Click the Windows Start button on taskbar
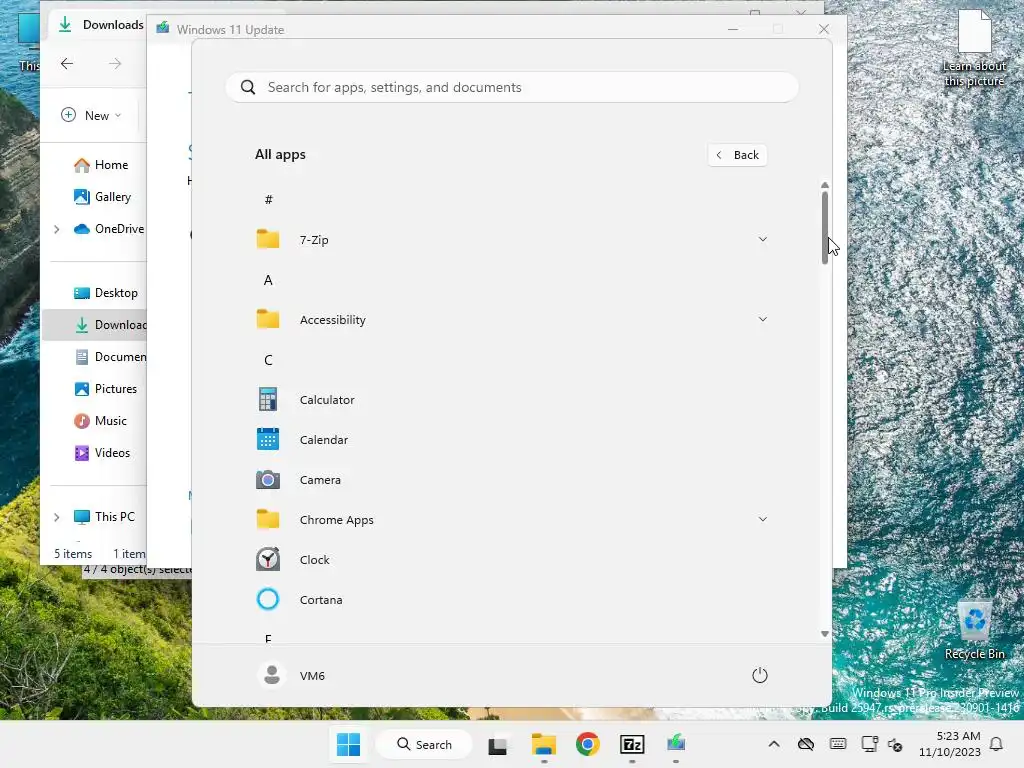 (x=348, y=744)
